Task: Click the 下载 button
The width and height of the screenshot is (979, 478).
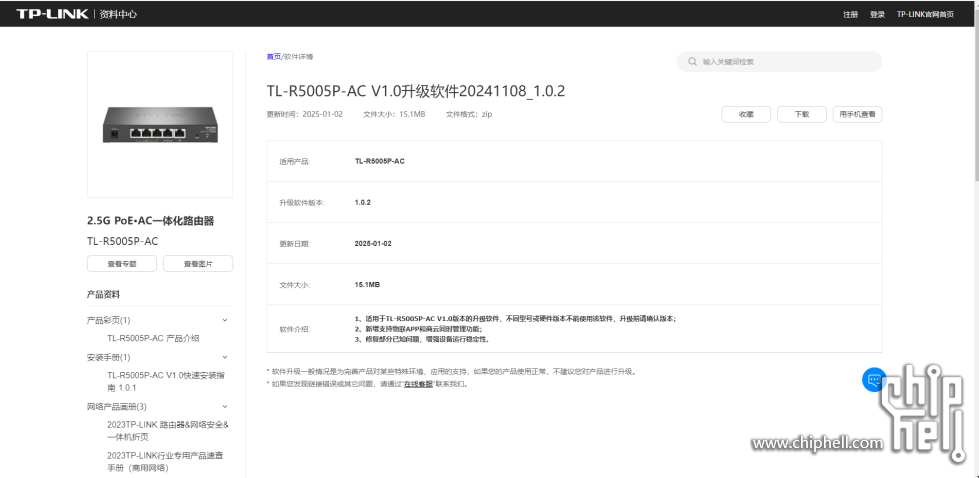Action: 802,114
